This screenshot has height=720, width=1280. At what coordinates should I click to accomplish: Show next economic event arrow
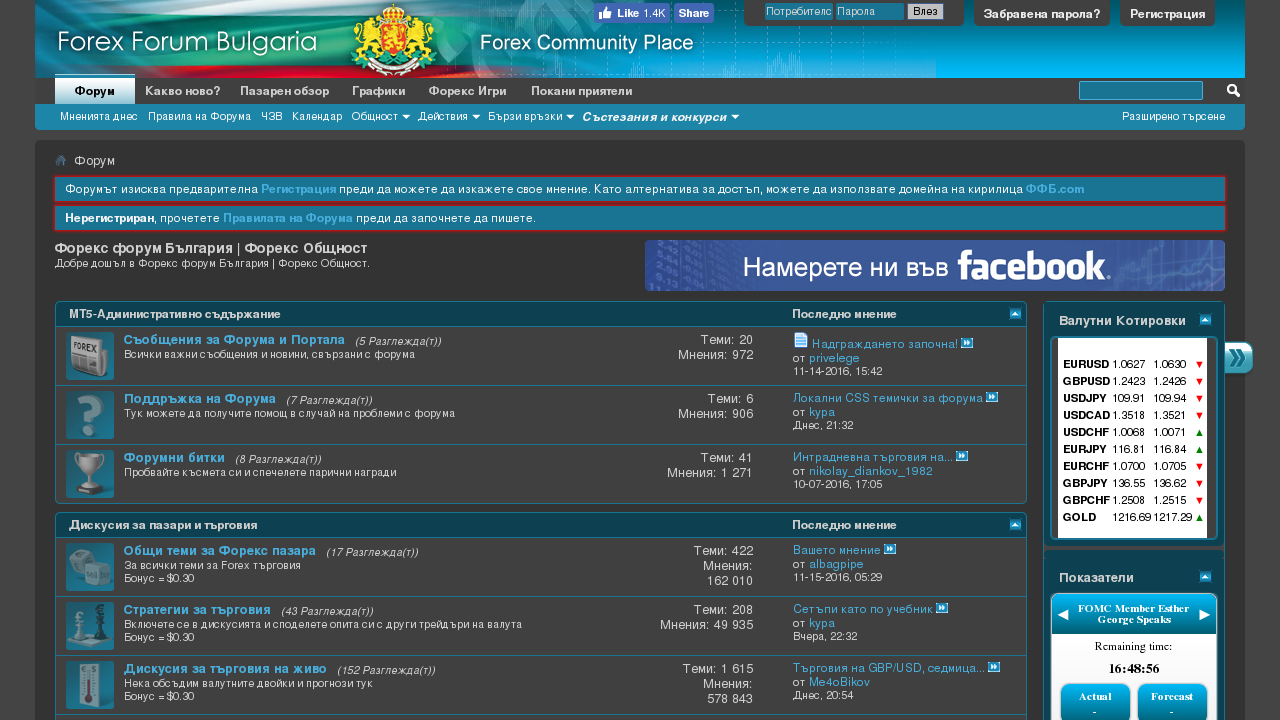1205,614
